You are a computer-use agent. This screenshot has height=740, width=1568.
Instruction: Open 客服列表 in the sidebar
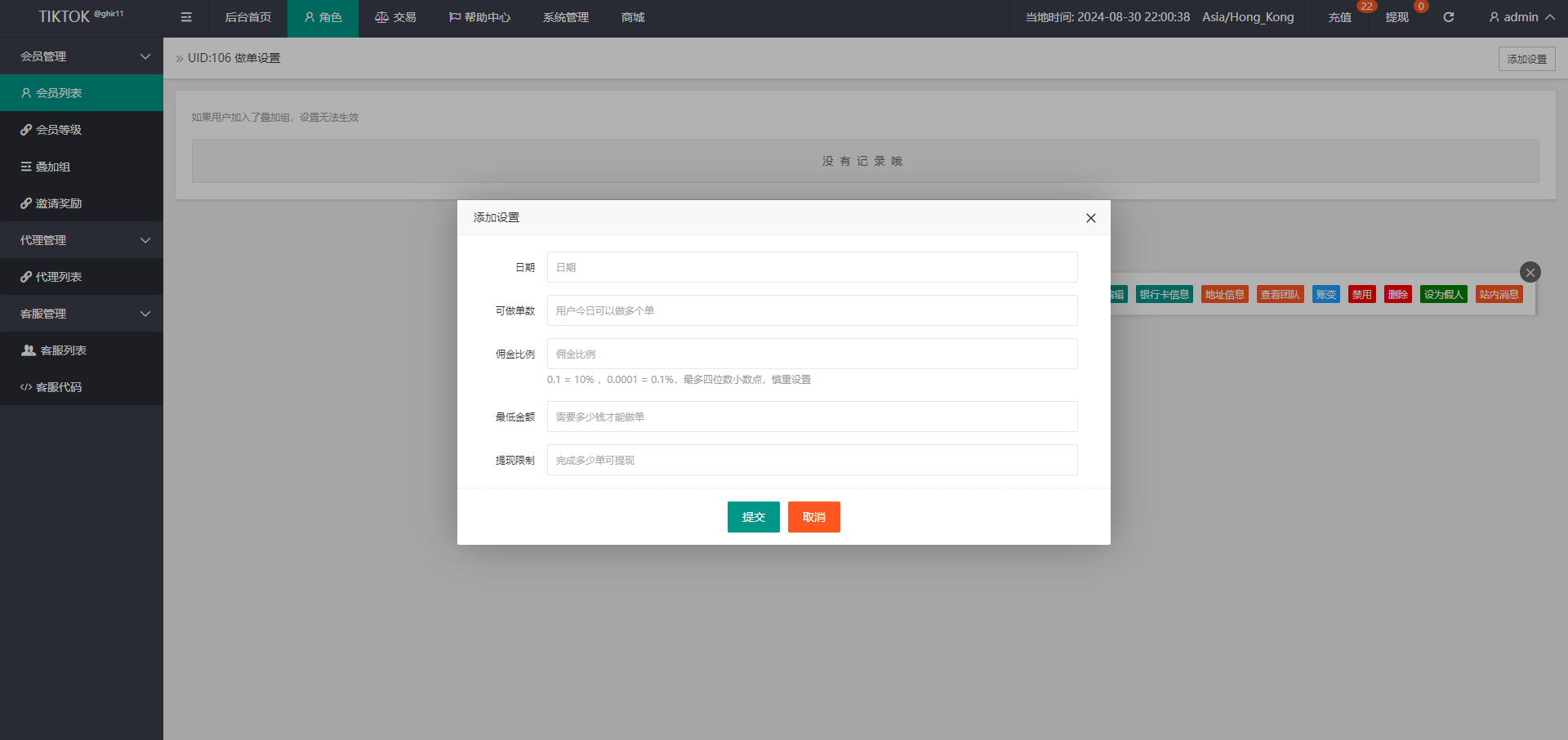(82, 350)
